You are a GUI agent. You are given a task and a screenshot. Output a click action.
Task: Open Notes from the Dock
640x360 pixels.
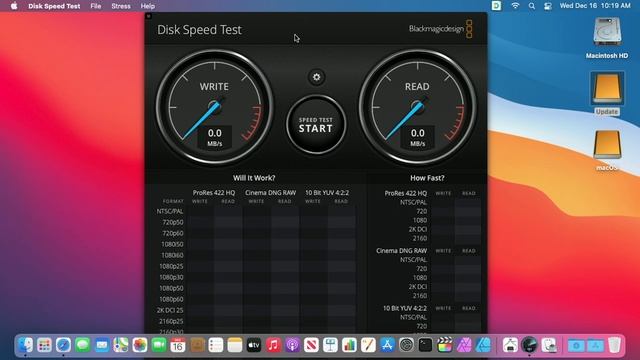point(235,345)
